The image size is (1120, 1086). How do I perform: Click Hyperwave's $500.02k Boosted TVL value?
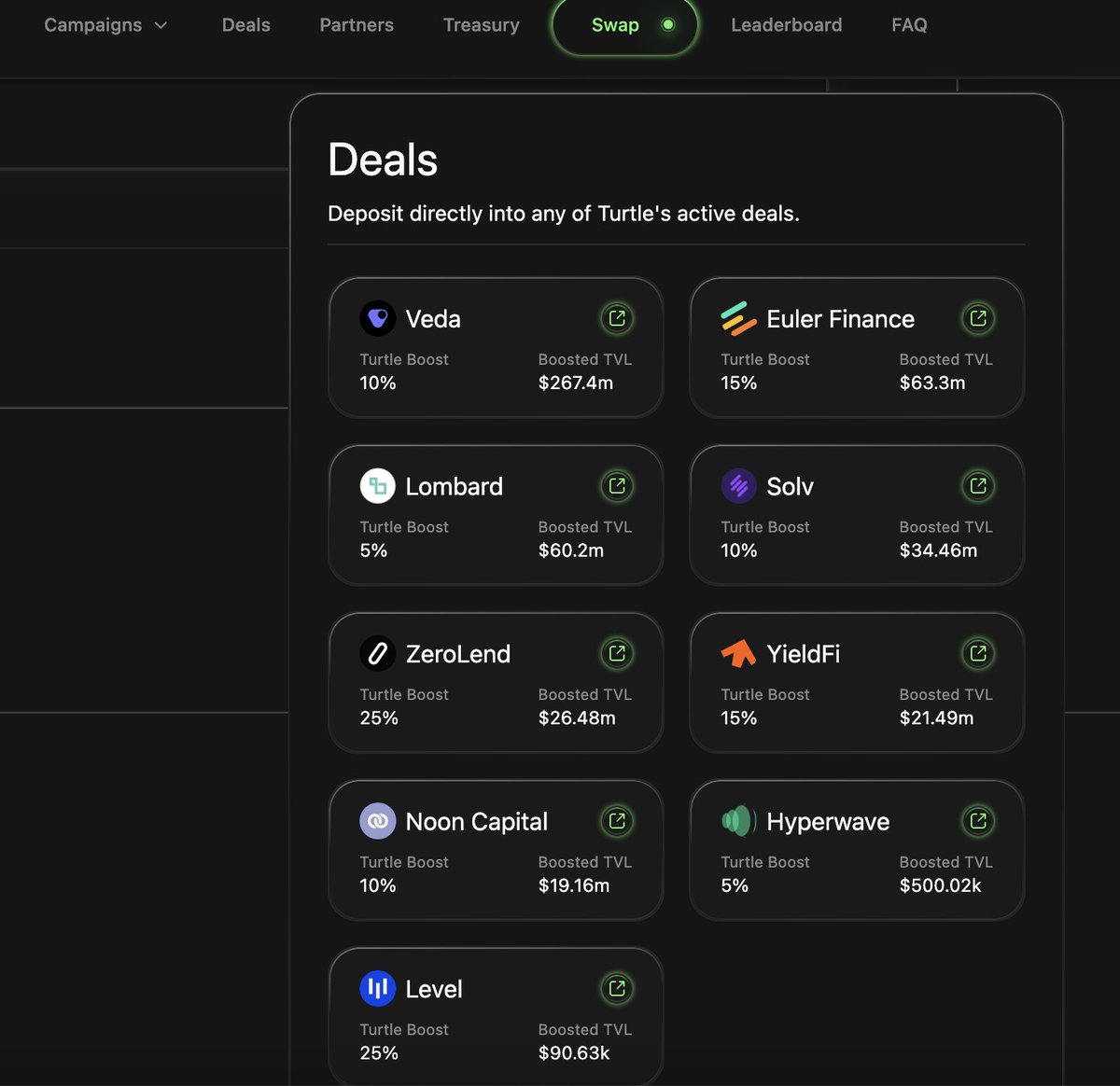[x=940, y=885]
